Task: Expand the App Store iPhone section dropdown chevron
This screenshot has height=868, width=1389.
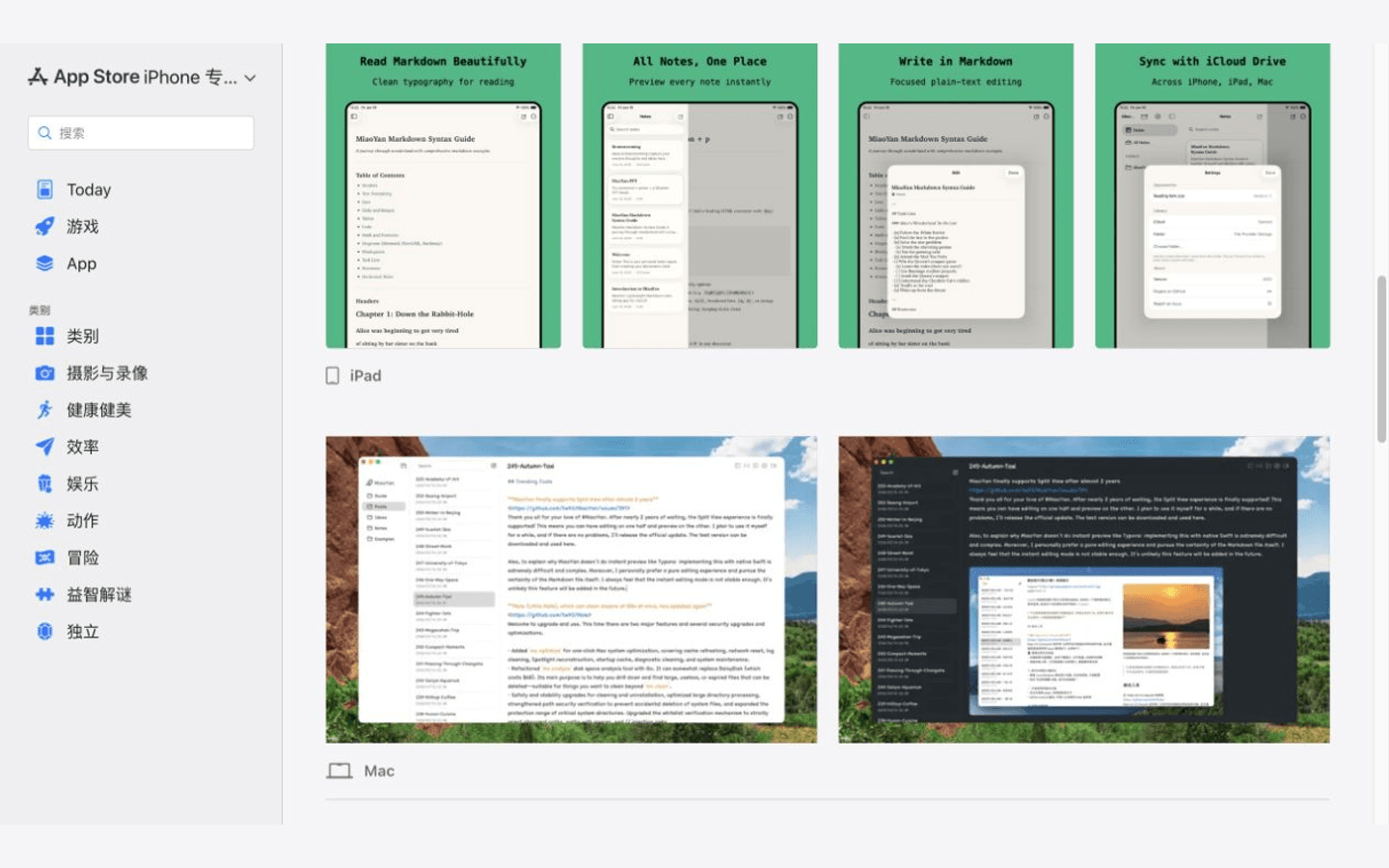Action: [x=250, y=78]
